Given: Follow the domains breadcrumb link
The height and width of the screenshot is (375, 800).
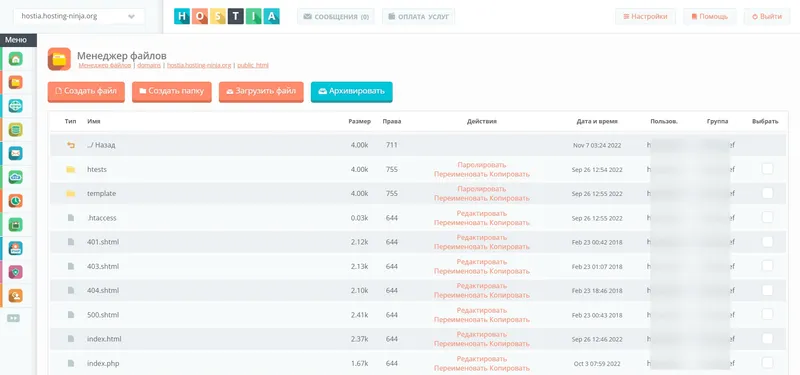Looking at the screenshot, I should tap(149, 65).
